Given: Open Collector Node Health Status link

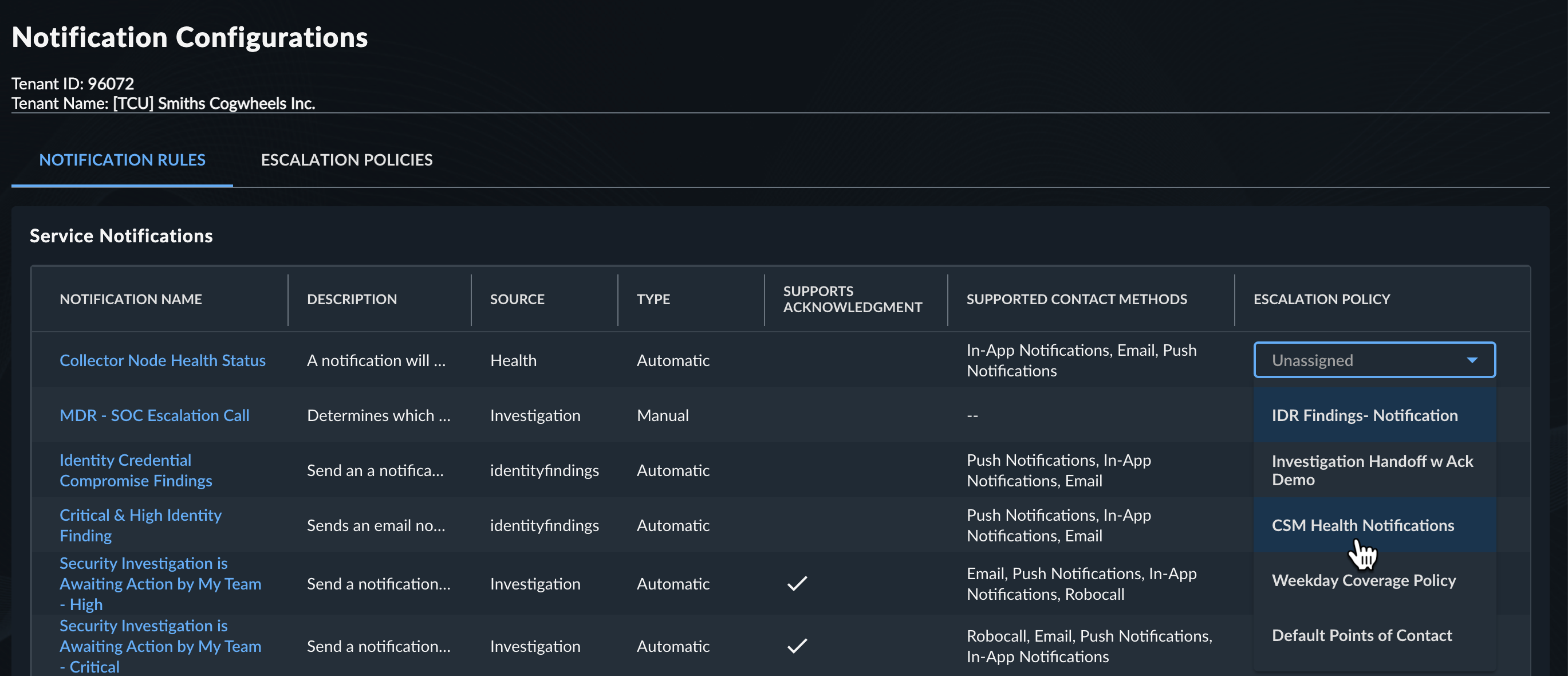Looking at the screenshot, I should (x=163, y=360).
